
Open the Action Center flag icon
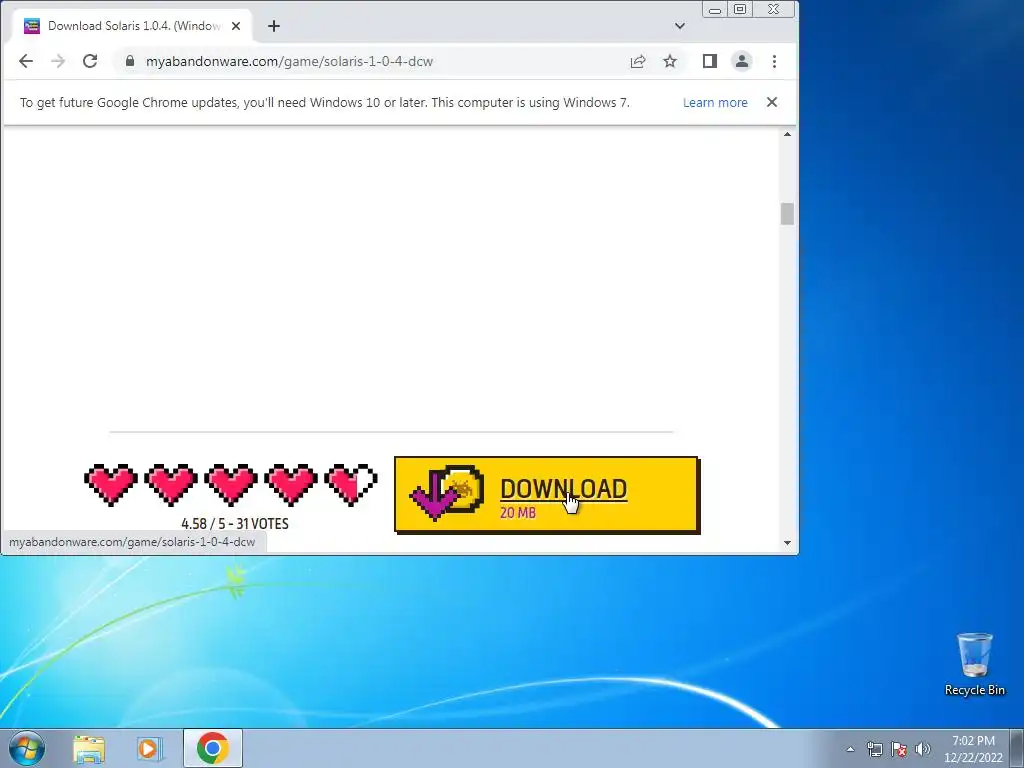(x=899, y=749)
